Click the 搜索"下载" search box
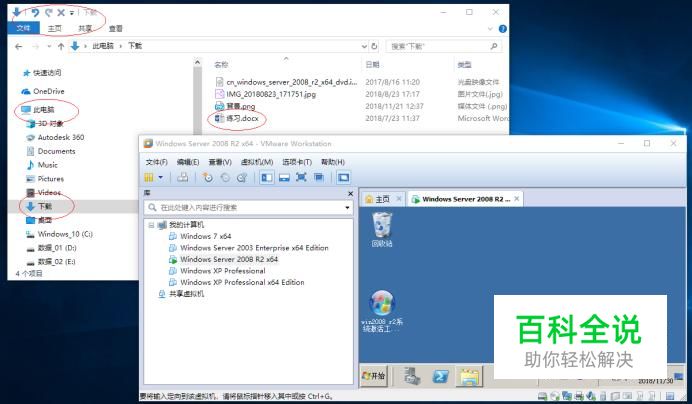Viewport: 692px width, 404px height. (x=444, y=46)
